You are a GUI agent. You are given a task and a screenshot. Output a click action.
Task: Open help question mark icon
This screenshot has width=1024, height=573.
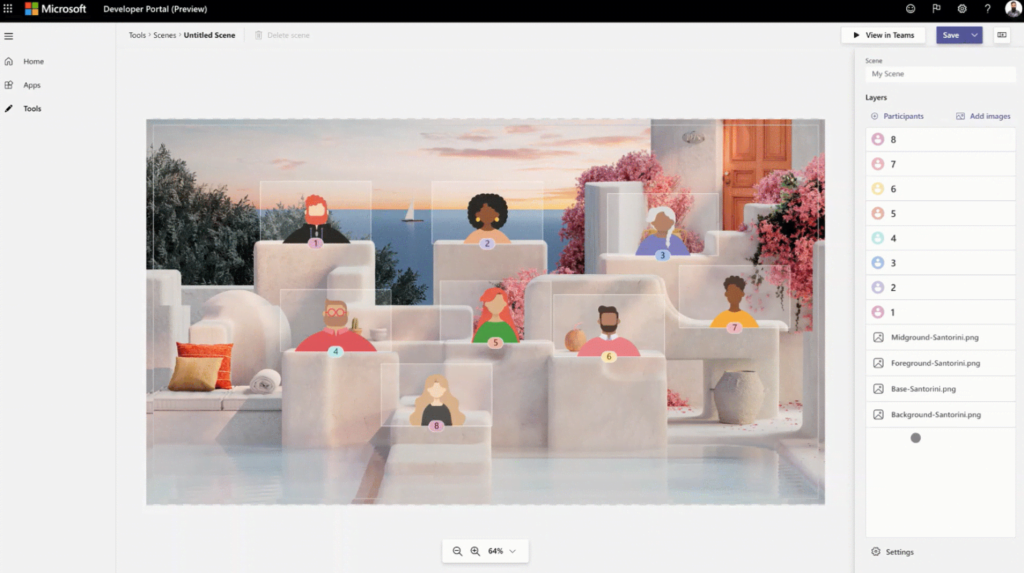[x=987, y=9]
